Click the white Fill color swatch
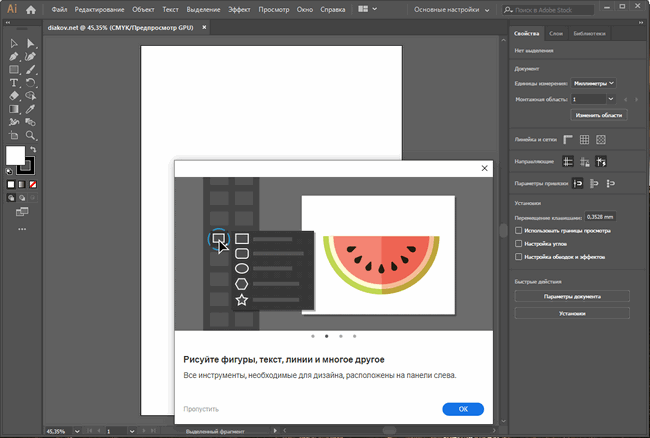 coord(15,155)
